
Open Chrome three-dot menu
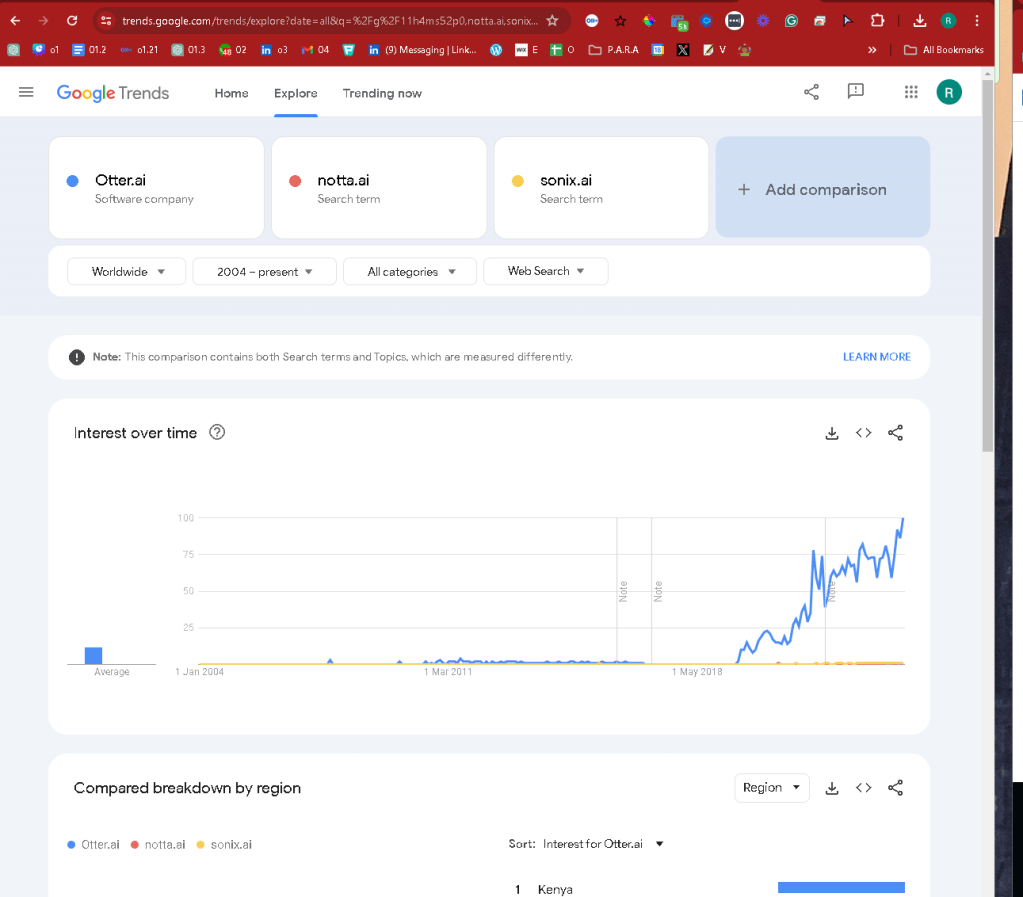(x=977, y=21)
